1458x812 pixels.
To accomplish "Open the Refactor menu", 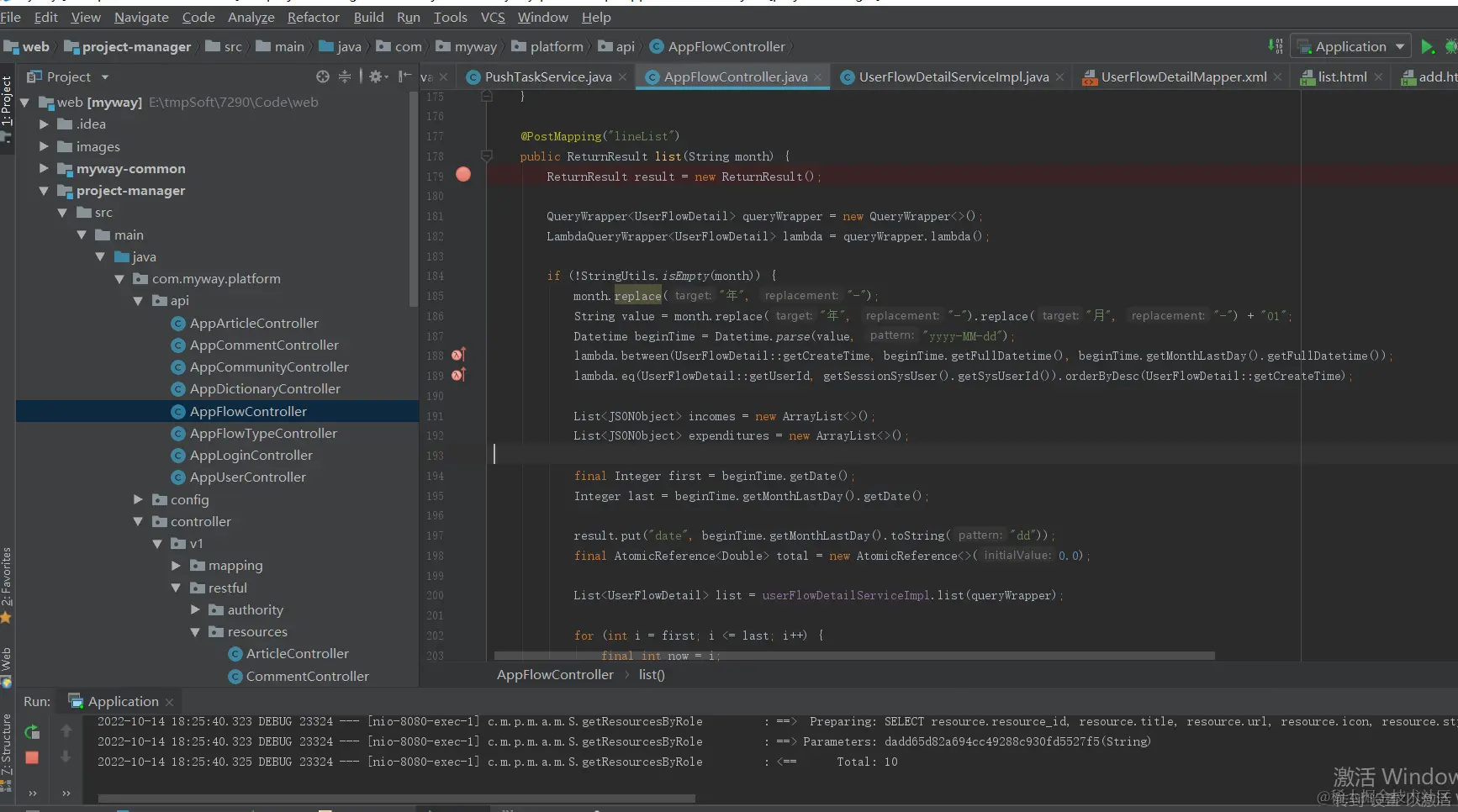I will [314, 17].
